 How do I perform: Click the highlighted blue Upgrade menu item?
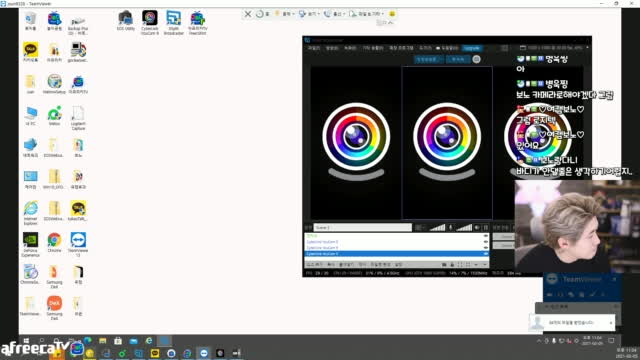[472, 48]
